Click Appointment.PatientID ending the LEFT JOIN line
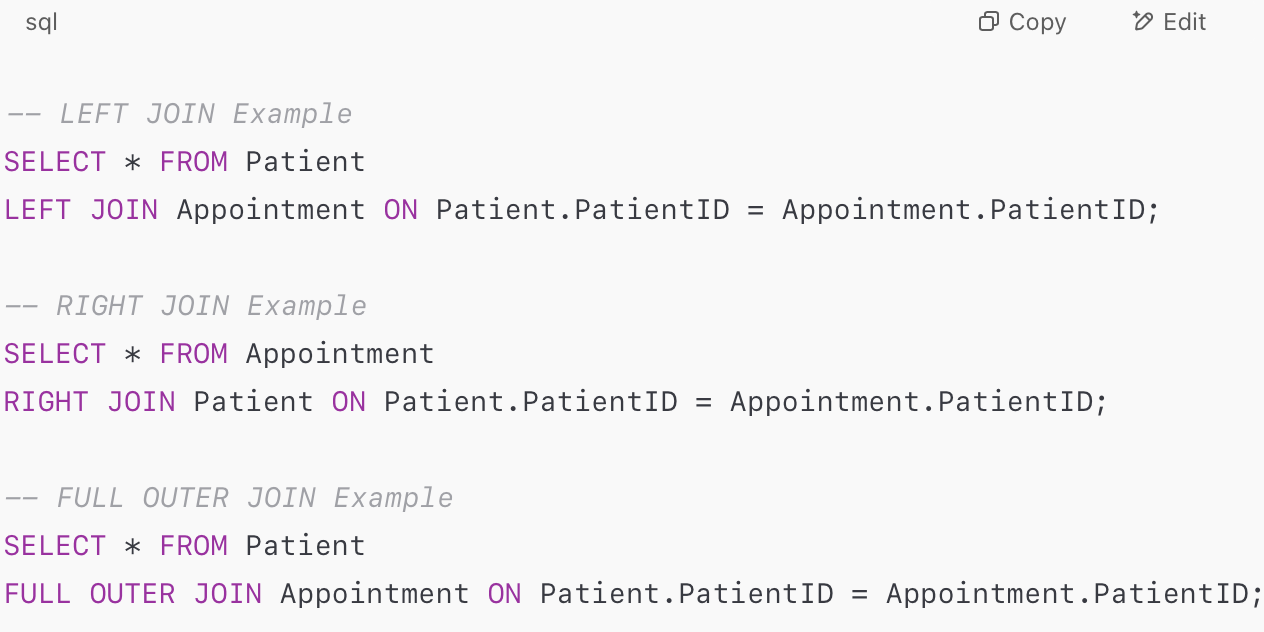Viewport: 1264px width, 632px height. 964,210
